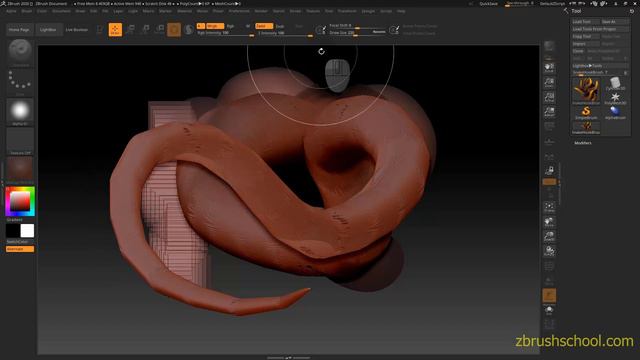Open the Transform menu

point(347,11)
